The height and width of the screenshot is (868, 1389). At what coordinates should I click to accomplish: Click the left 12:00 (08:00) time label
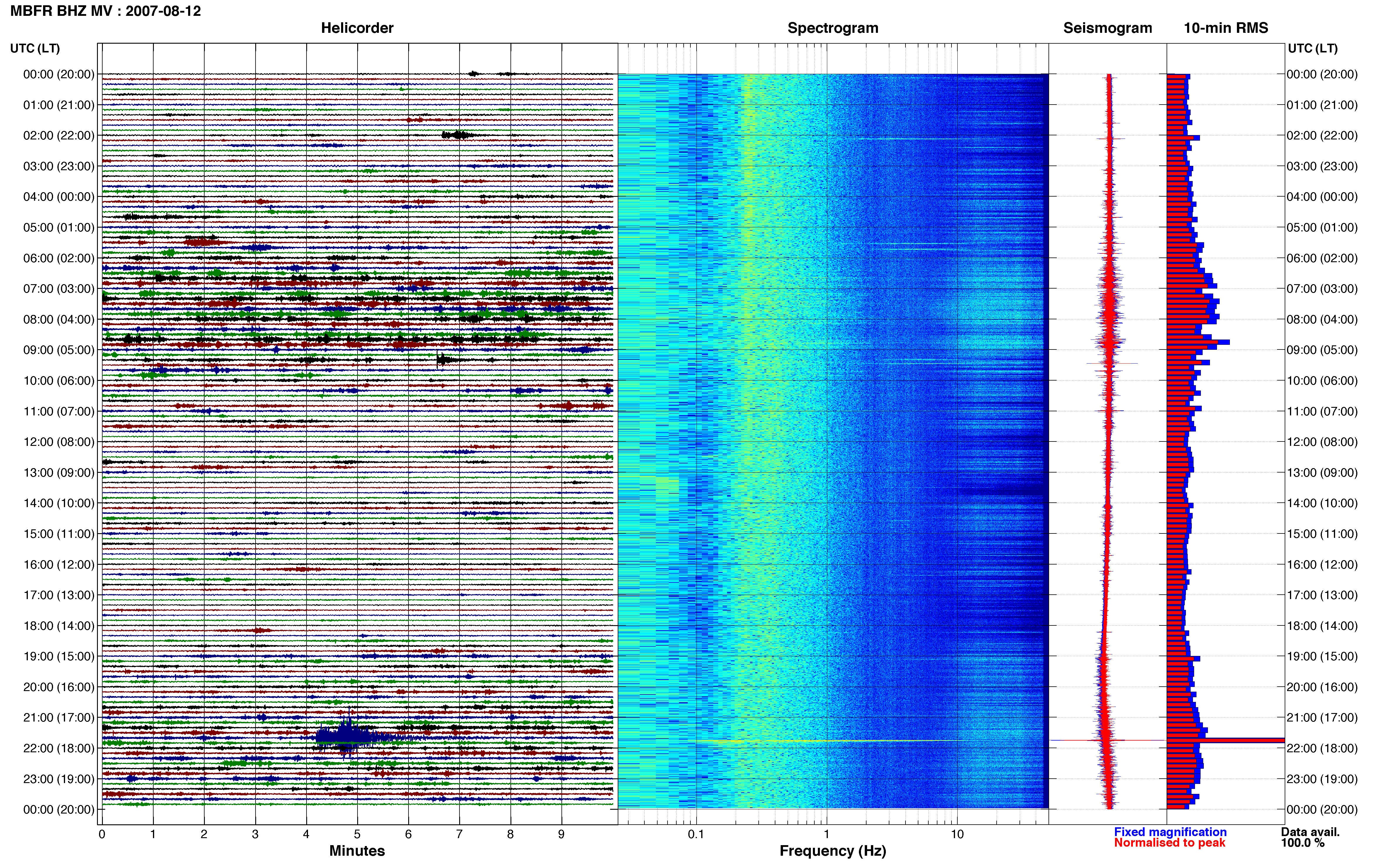click(59, 442)
